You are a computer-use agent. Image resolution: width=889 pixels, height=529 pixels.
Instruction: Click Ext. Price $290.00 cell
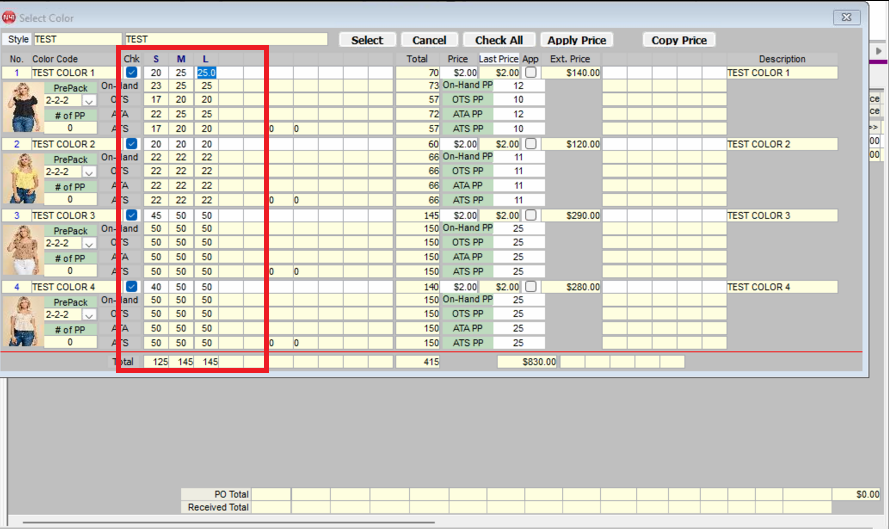[x=573, y=215]
